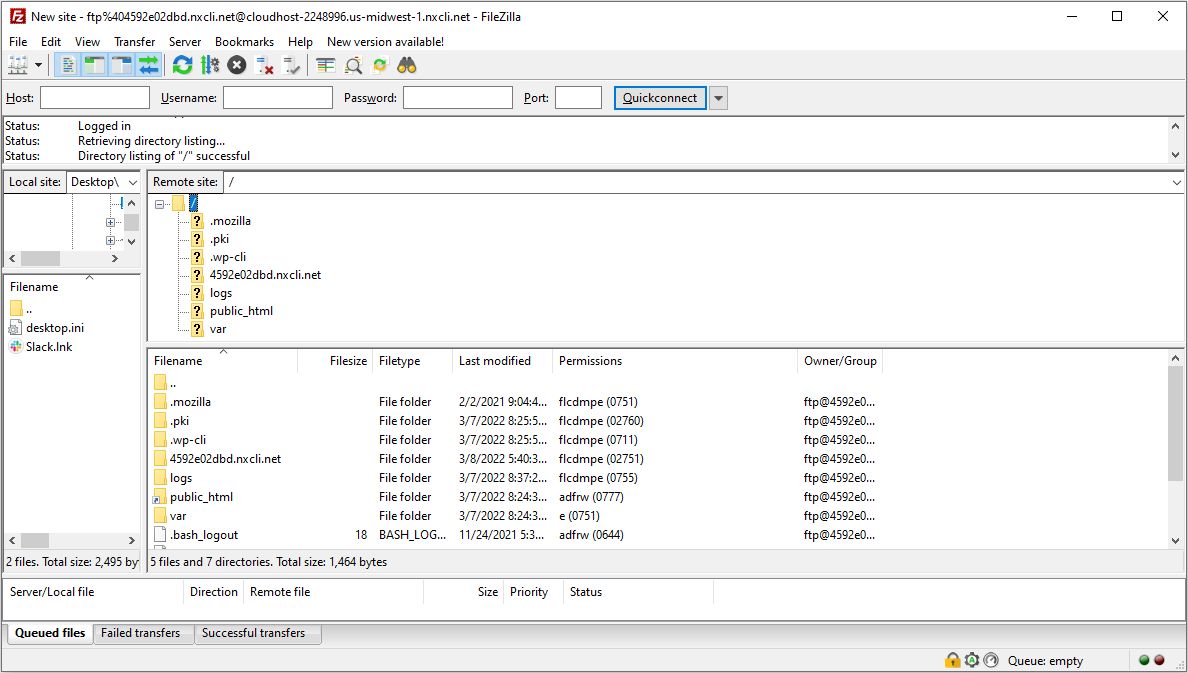Toggle the message log display
This screenshot has width=1188, height=673.
click(x=67, y=66)
